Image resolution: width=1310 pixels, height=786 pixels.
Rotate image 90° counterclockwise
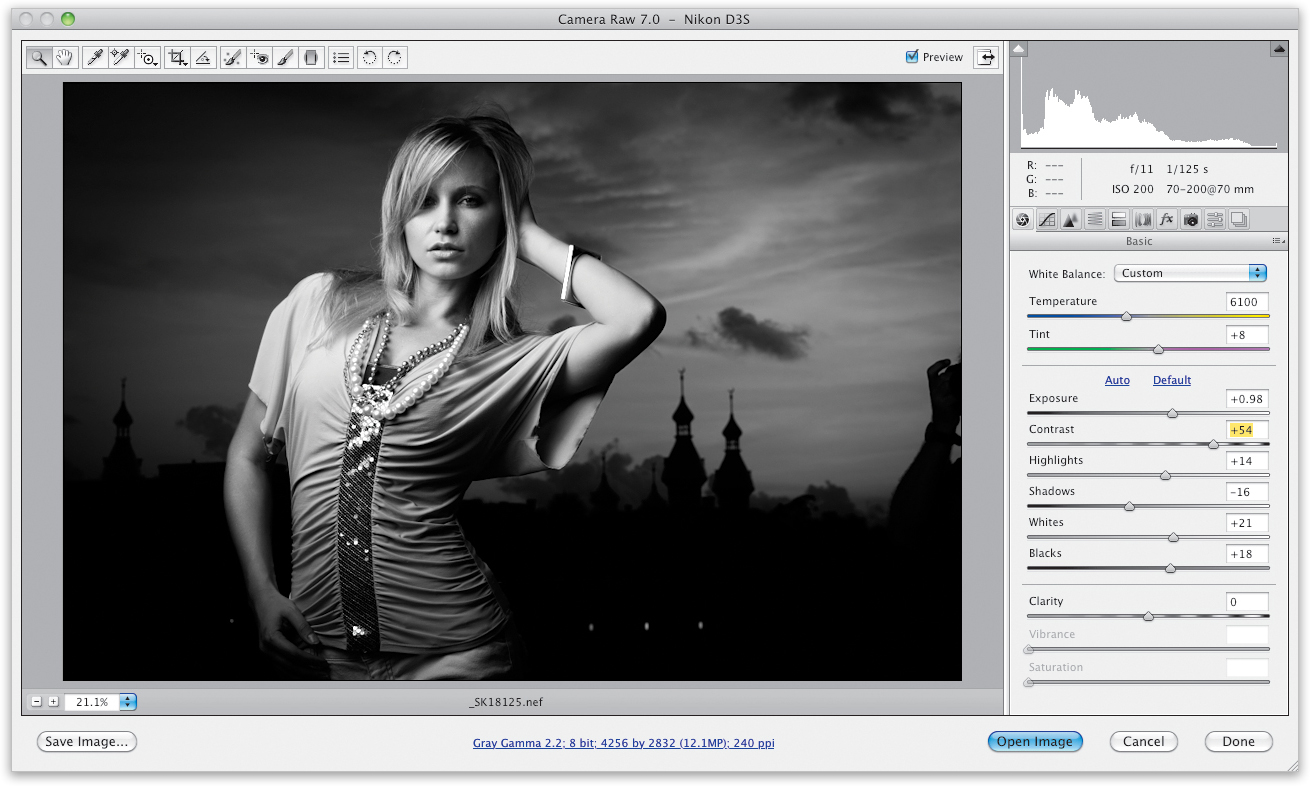[x=370, y=58]
